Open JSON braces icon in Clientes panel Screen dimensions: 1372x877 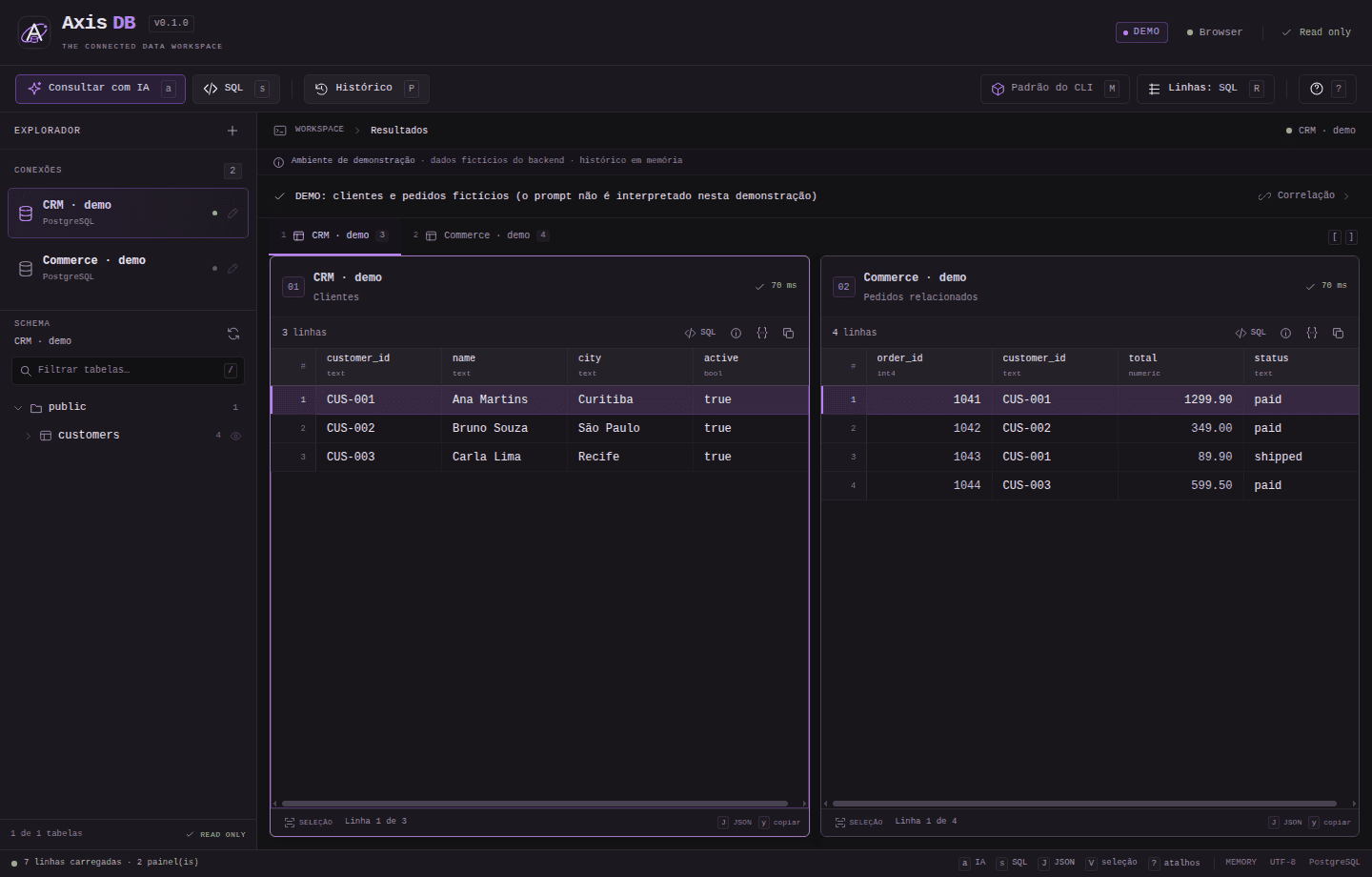(762, 333)
